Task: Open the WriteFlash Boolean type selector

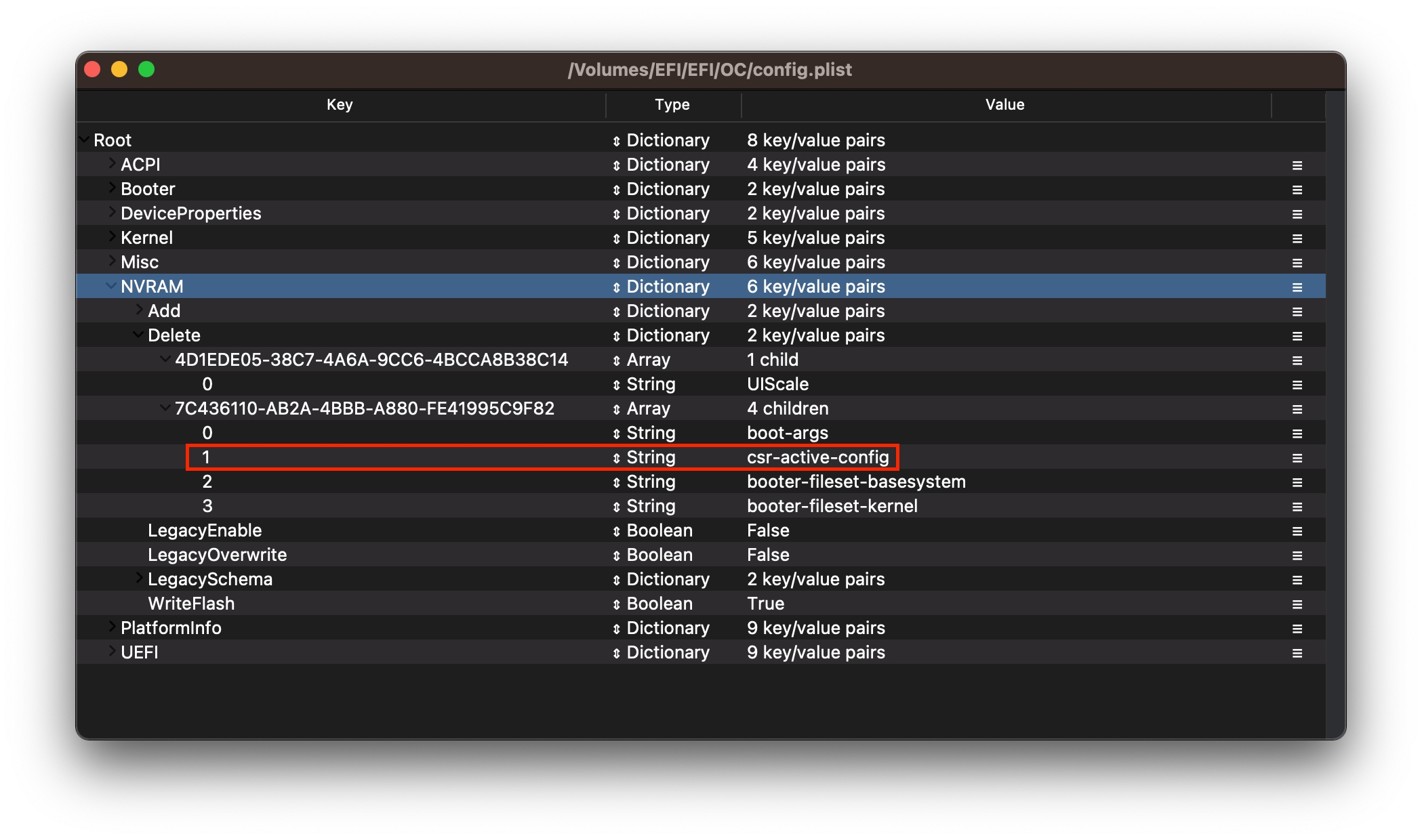Action: tap(616, 605)
